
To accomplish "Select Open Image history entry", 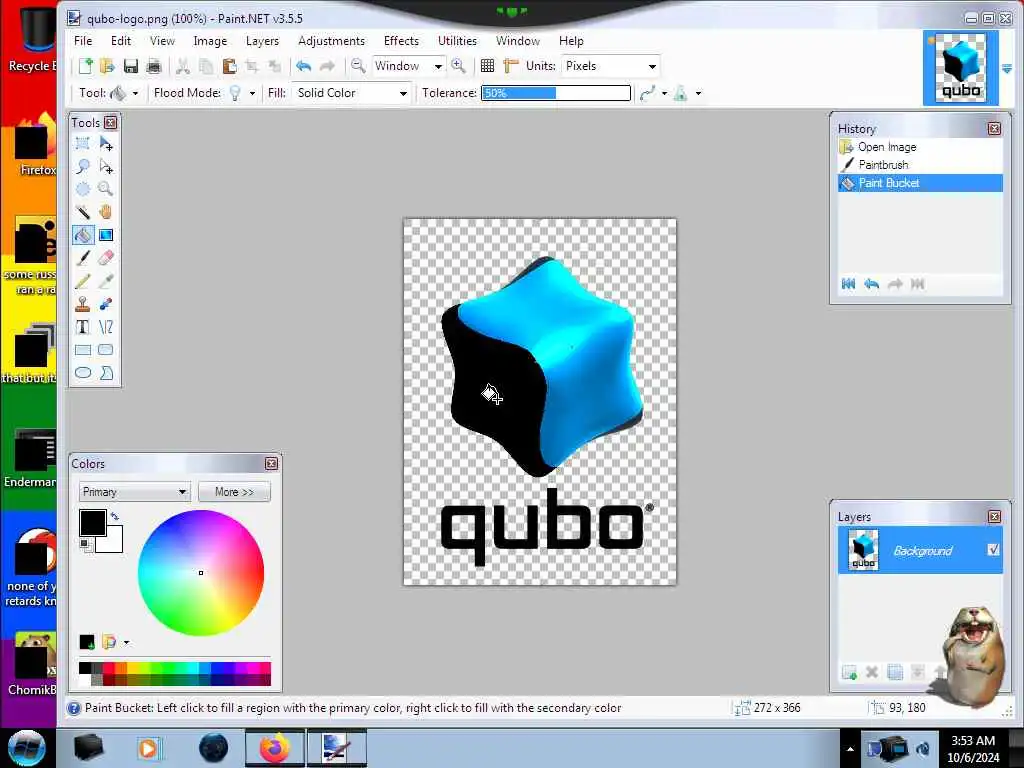I will click(920, 147).
